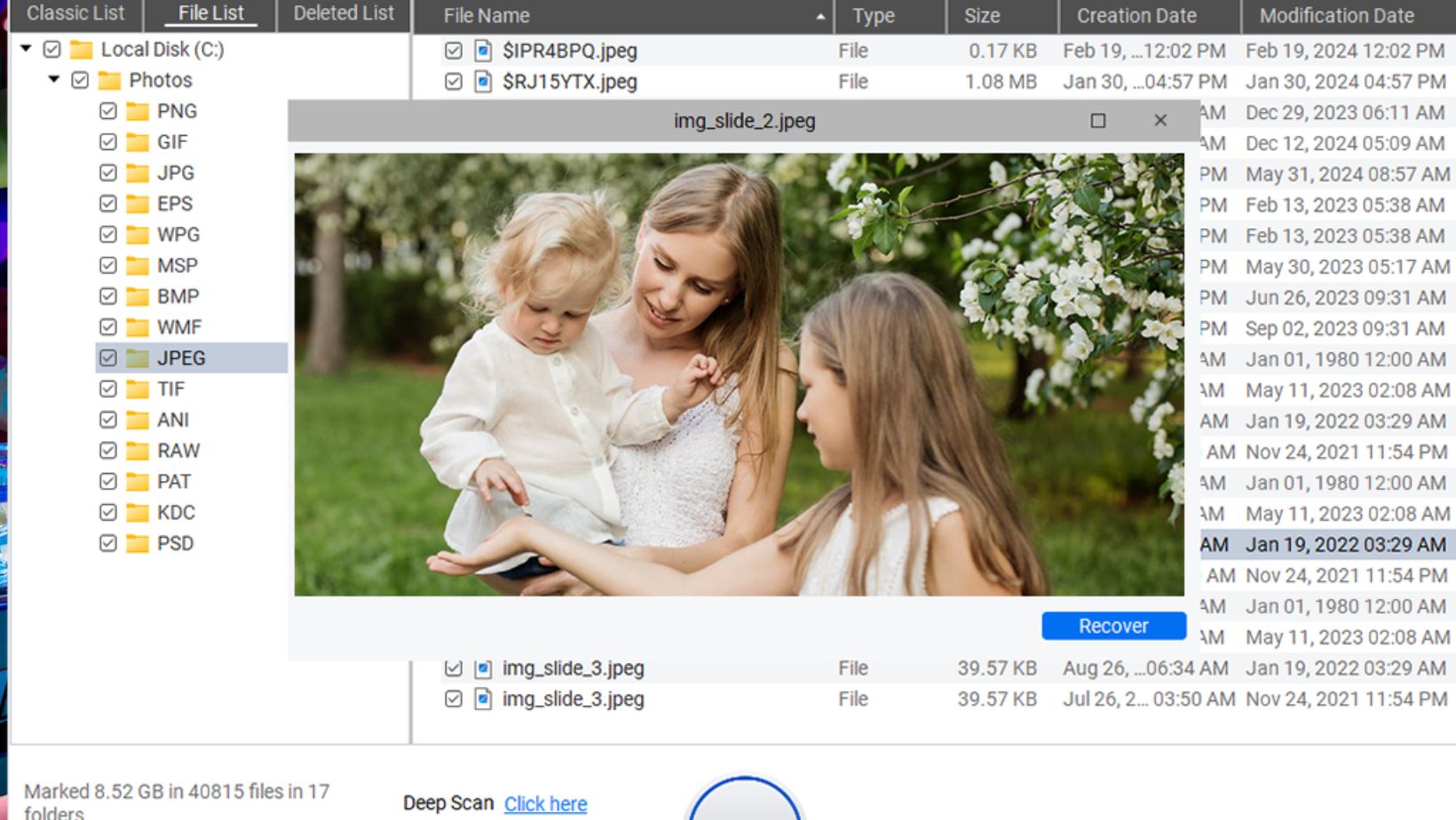Switch to the File List tab
This screenshot has height=820, width=1456.
[x=210, y=13]
